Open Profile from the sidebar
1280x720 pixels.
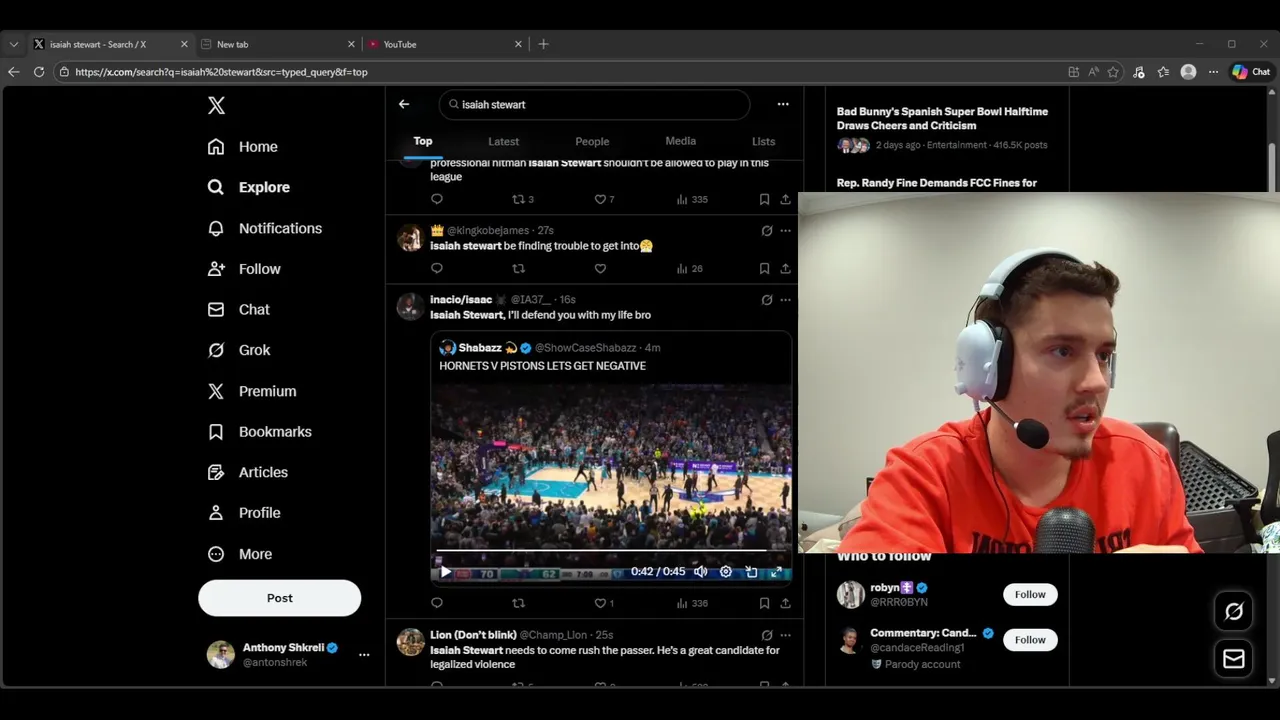(x=243, y=513)
